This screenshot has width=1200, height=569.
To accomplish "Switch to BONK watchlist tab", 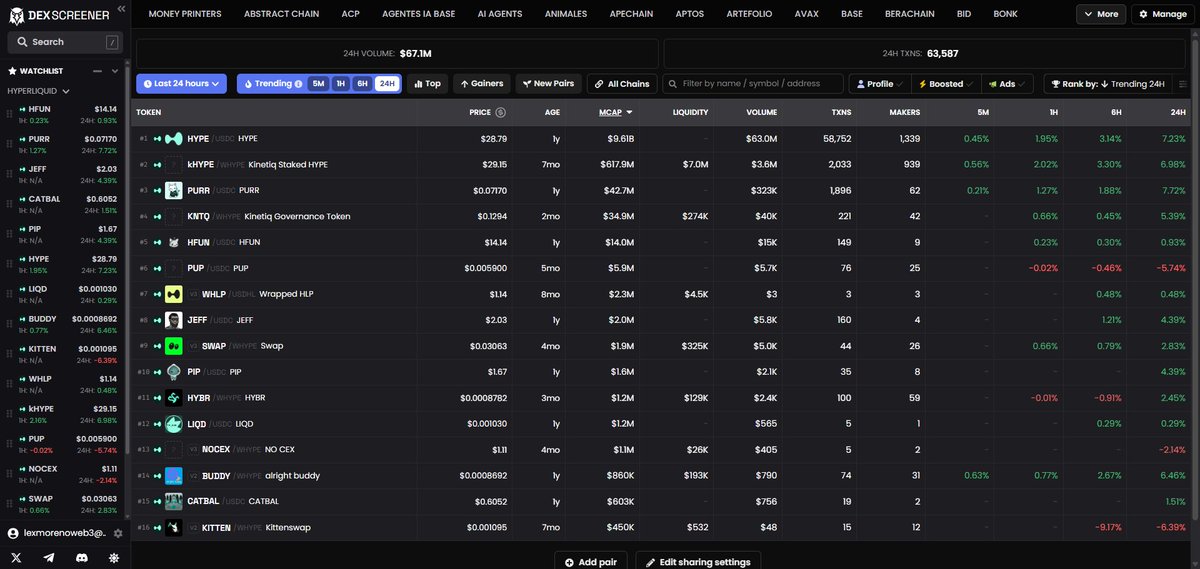I will click(x=1006, y=14).
